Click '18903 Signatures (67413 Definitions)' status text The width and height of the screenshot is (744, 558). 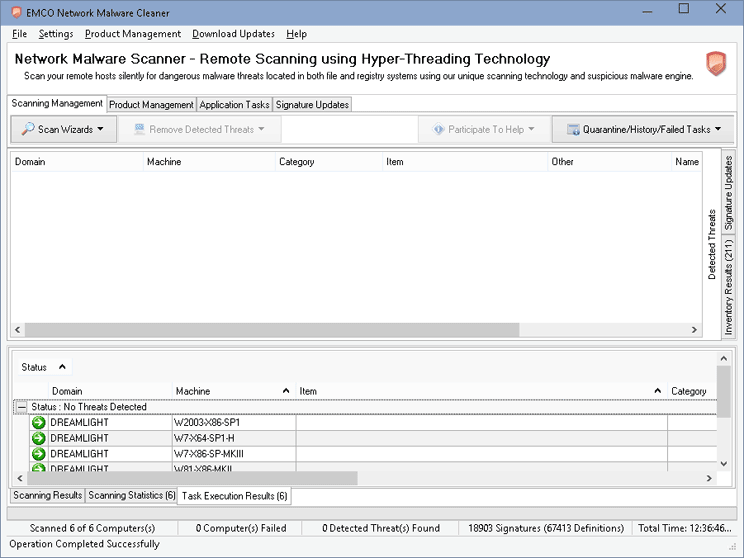[x=546, y=528]
